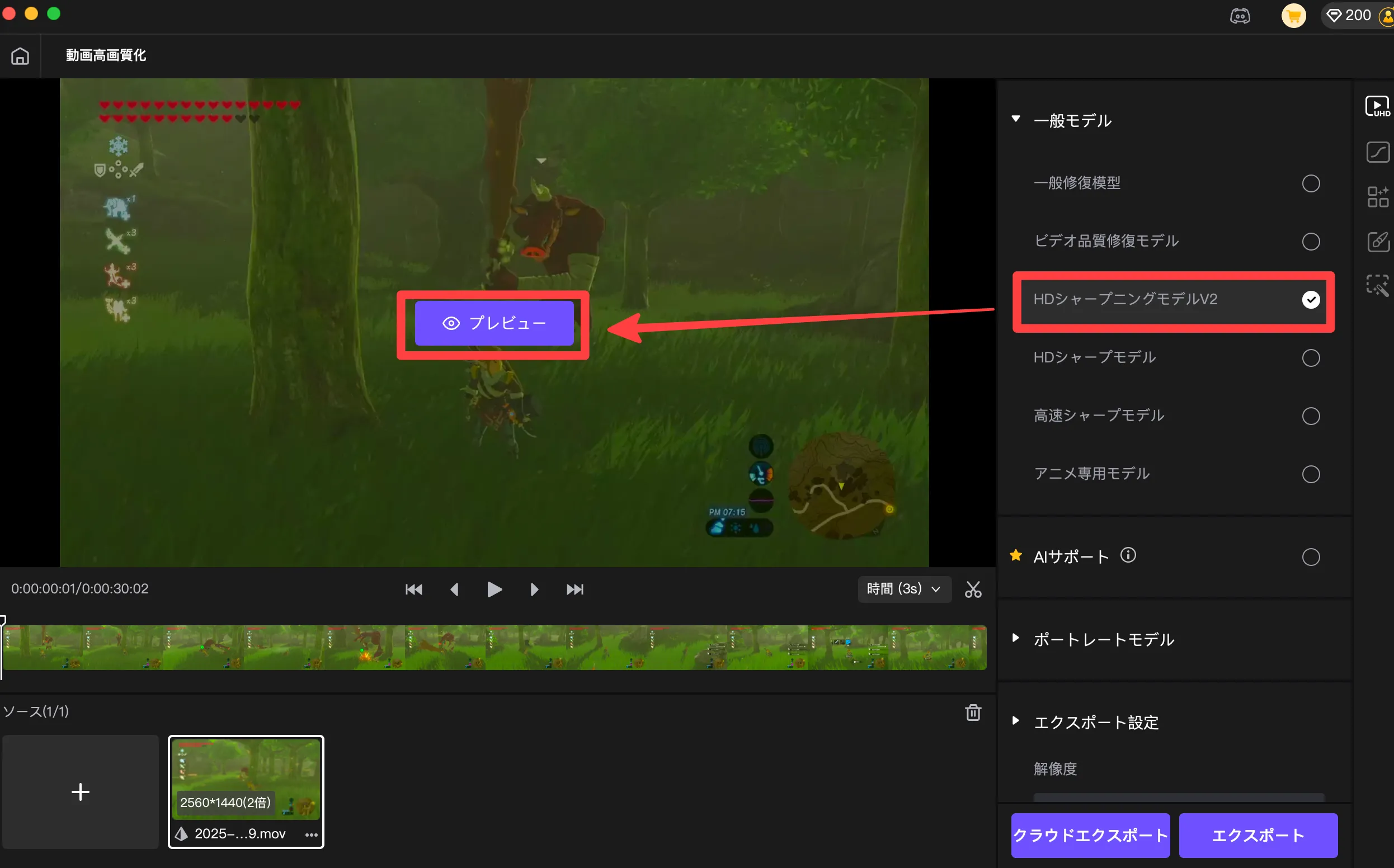Open the edit pencil sidebar tool

(1377, 242)
